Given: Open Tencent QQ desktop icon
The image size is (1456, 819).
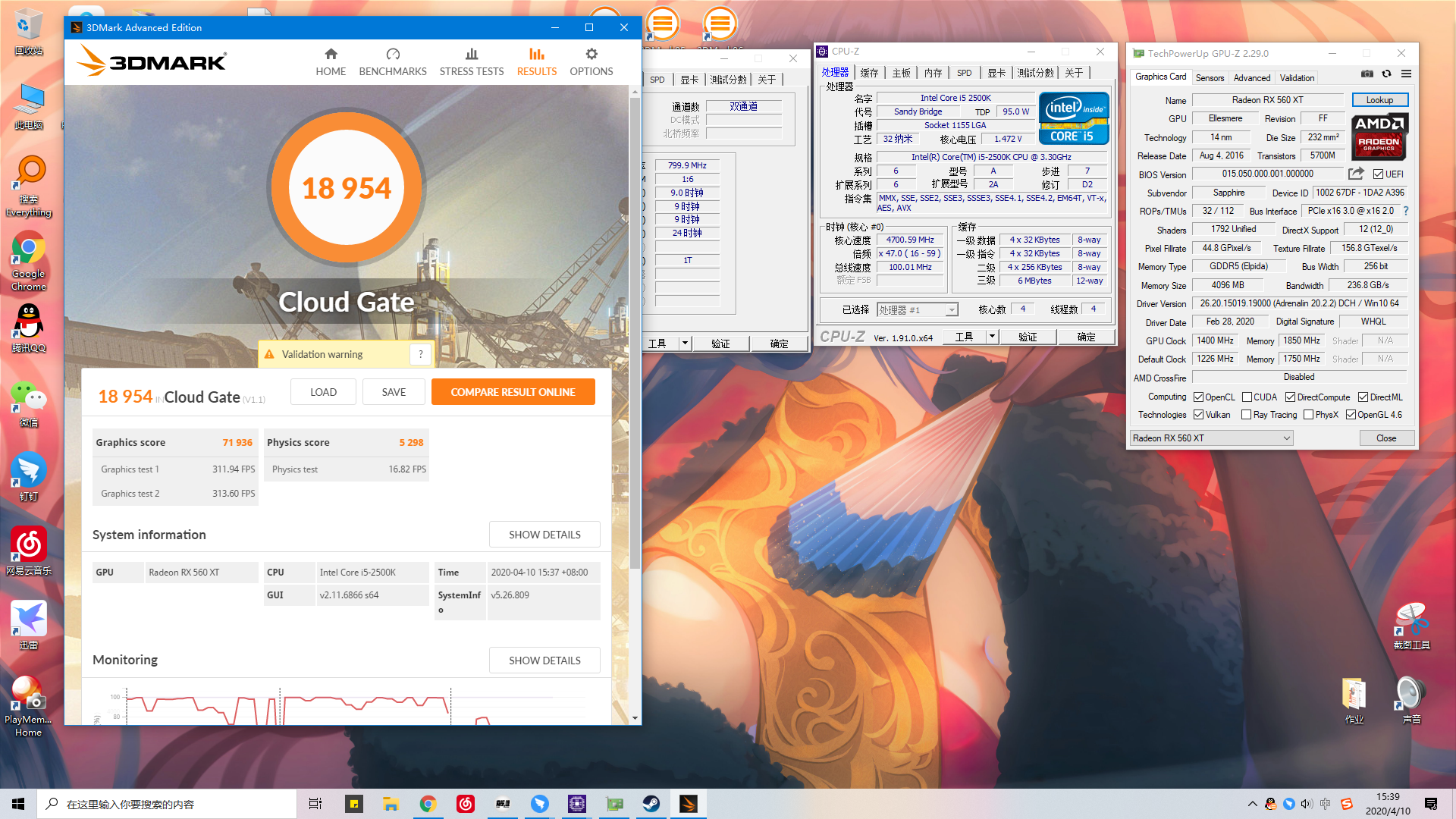Looking at the screenshot, I should [x=28, y=328].
